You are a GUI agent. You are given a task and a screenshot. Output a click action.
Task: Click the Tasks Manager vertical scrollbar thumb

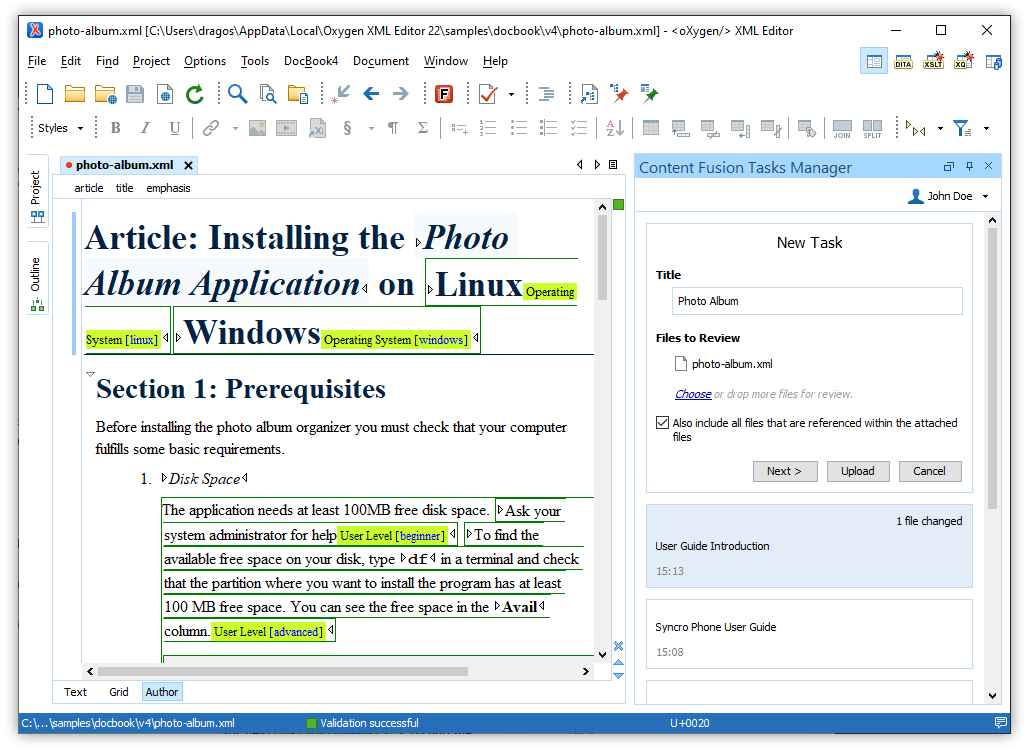click(992, 368)
